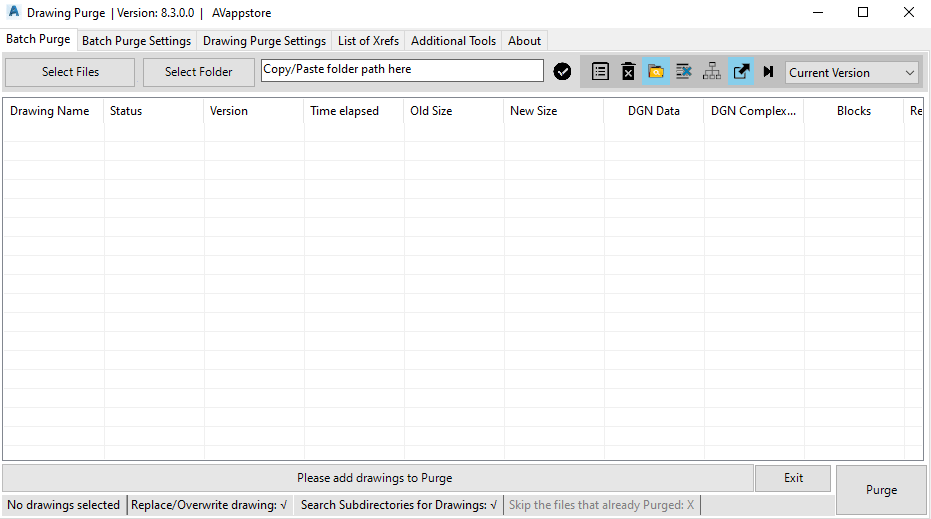Click the Drawing Name column header
Screen dimensions: 931x519
[53, 111]
